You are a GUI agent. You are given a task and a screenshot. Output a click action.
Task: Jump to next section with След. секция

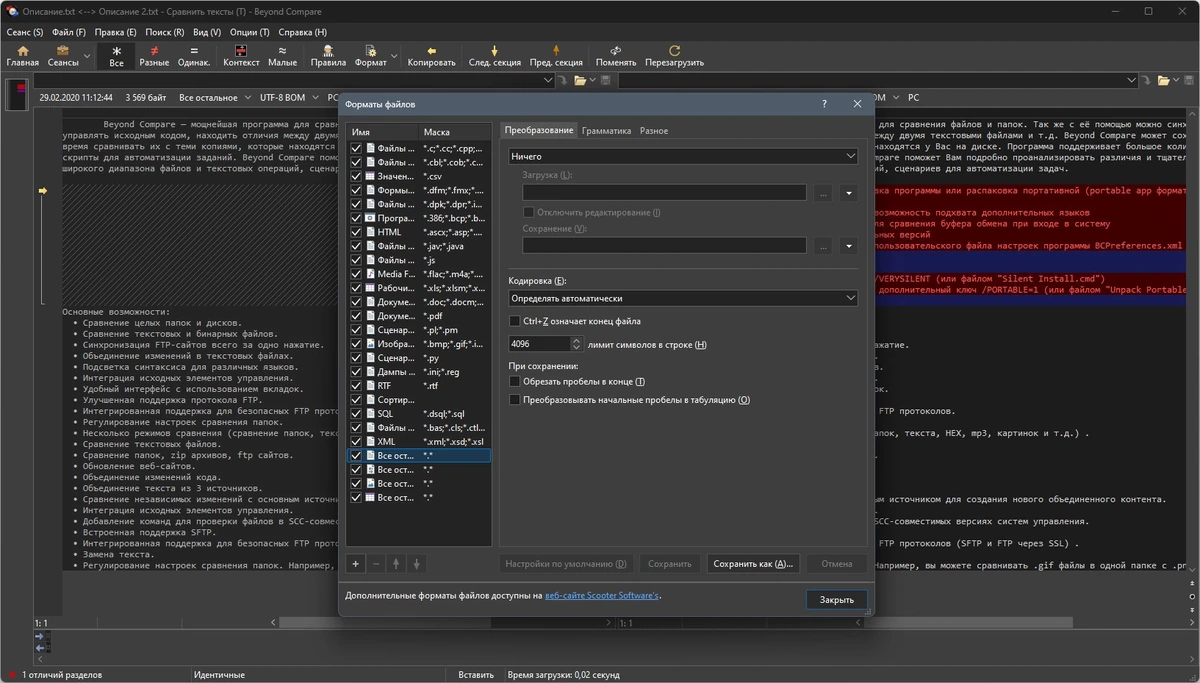coord(494,56)
